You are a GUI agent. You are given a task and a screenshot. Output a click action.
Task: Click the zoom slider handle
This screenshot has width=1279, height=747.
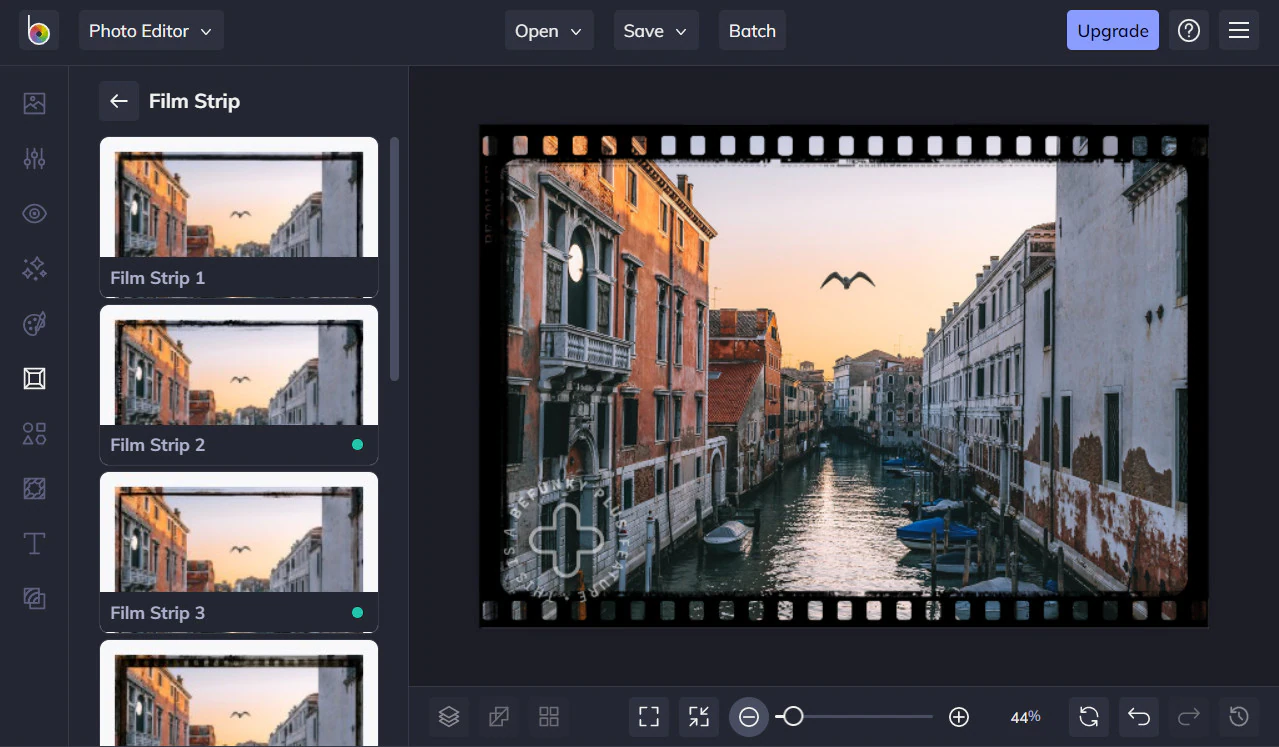click(793, 716)
